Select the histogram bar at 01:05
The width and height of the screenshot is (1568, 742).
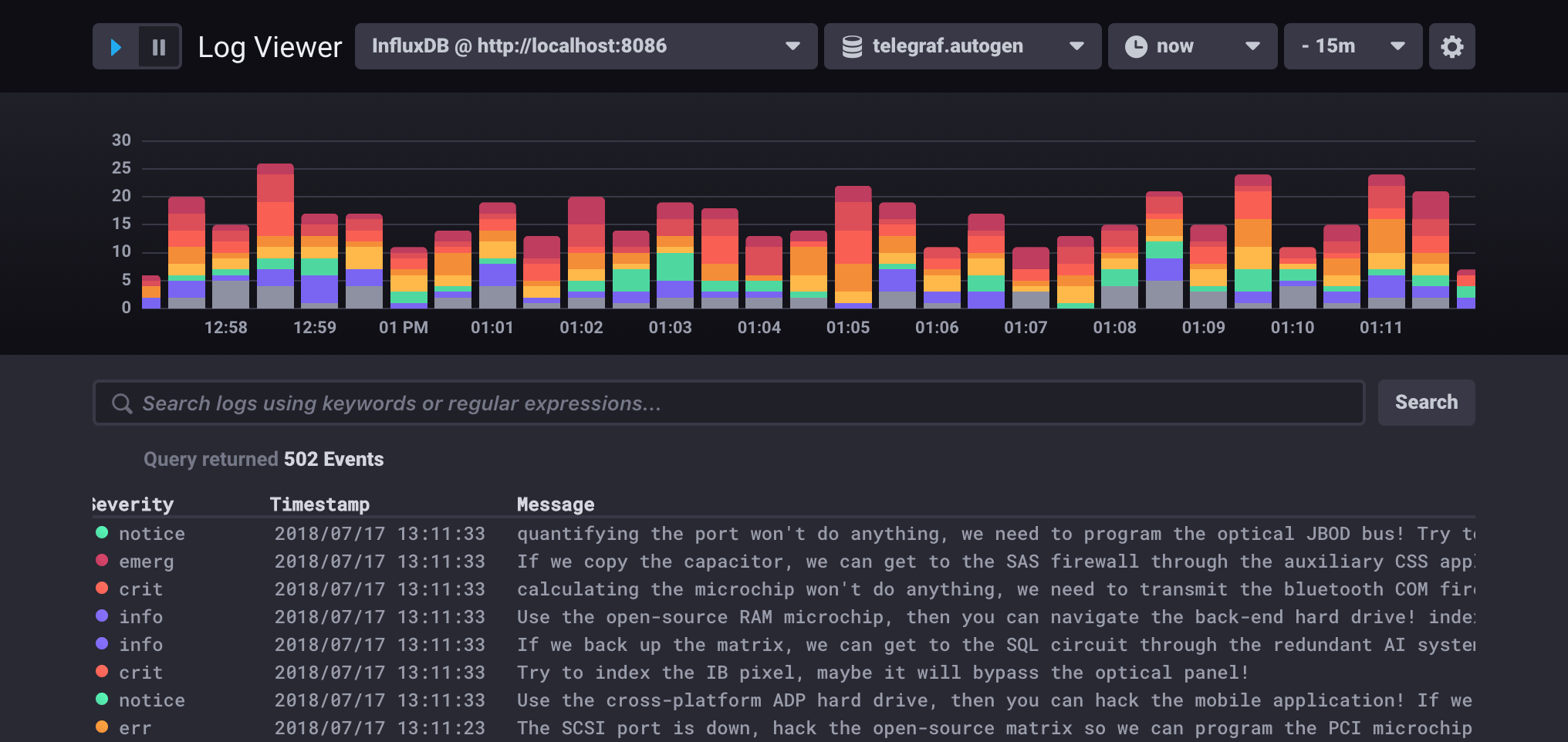pyautogui.click(x=853, y=247)
